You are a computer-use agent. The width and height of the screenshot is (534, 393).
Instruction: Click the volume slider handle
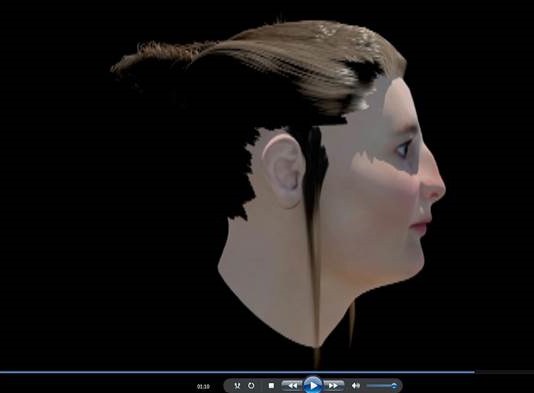[x=394, y=386]
